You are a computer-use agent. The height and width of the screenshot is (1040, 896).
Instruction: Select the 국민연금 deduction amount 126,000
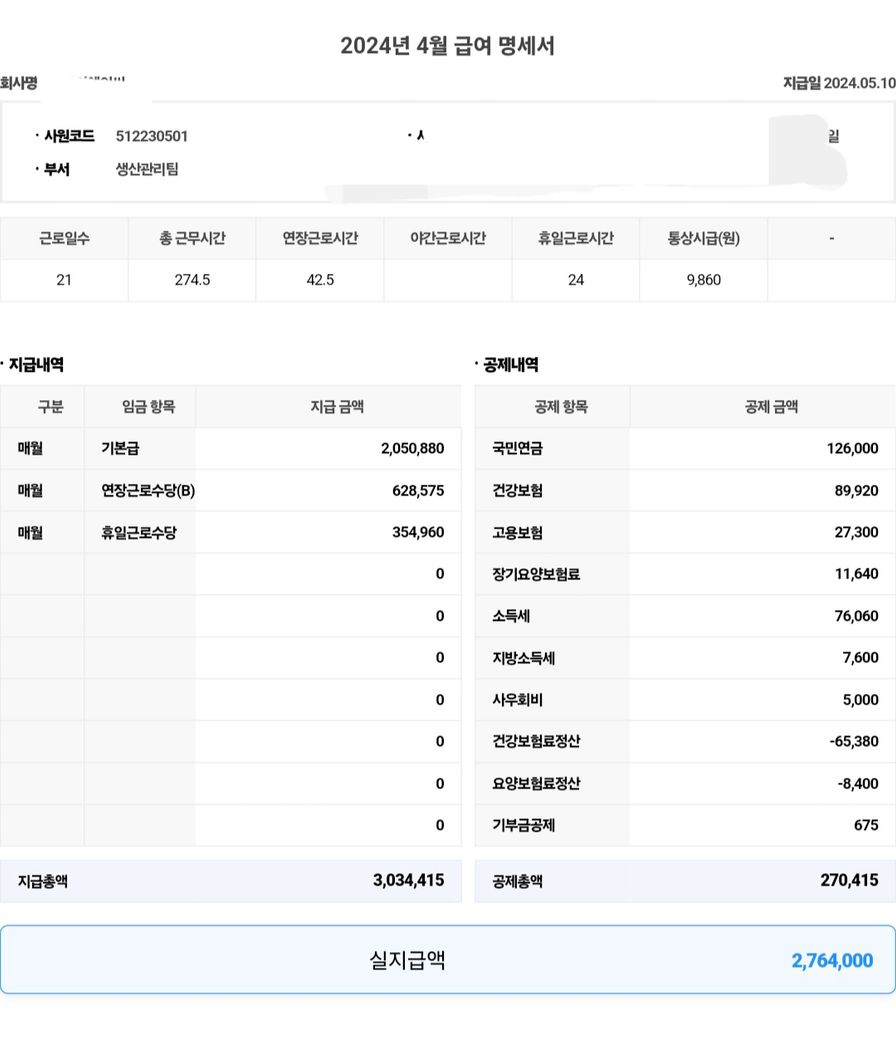[x=852, y=449]
